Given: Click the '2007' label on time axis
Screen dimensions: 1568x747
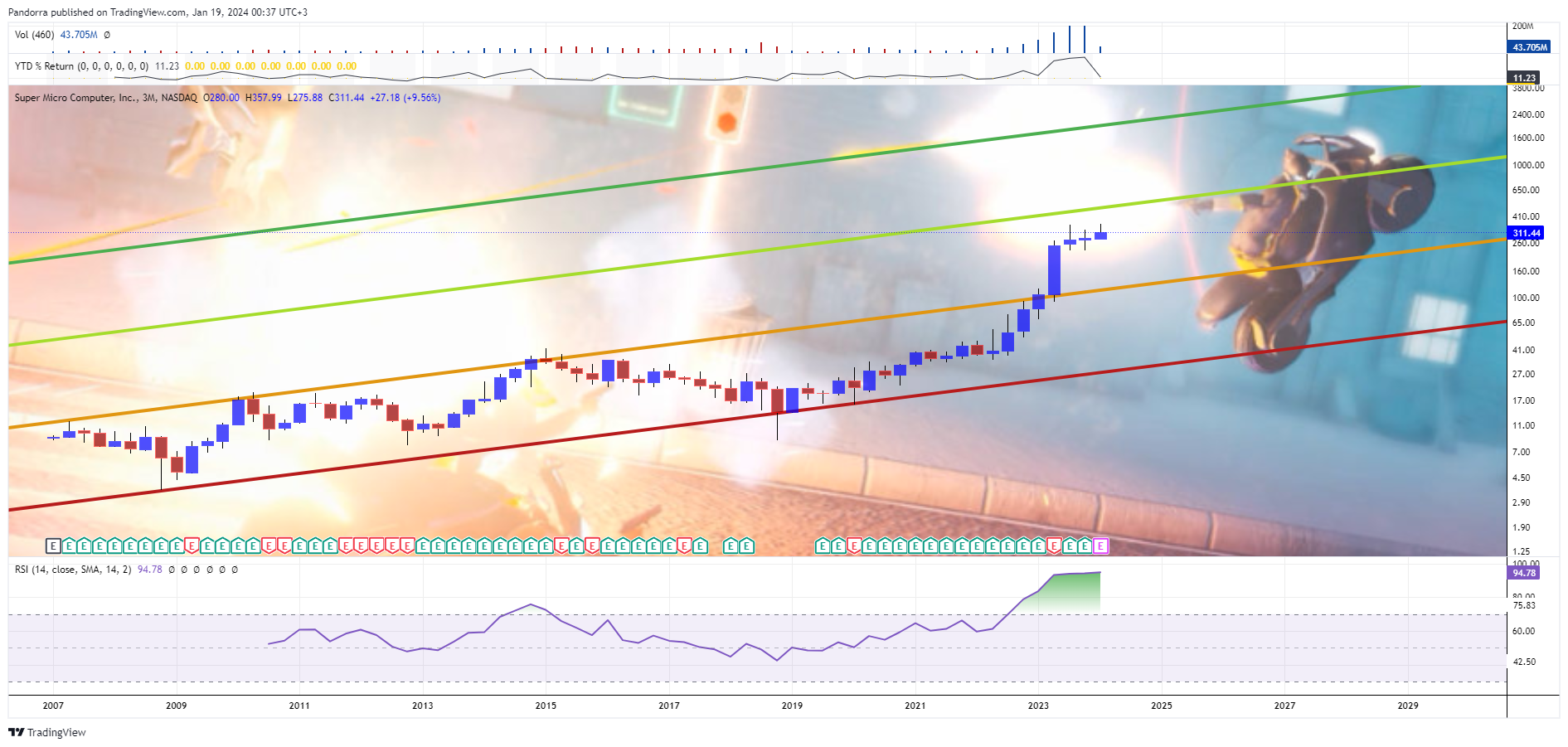Looking at the screenshot, I should click(x=53, y=706).
